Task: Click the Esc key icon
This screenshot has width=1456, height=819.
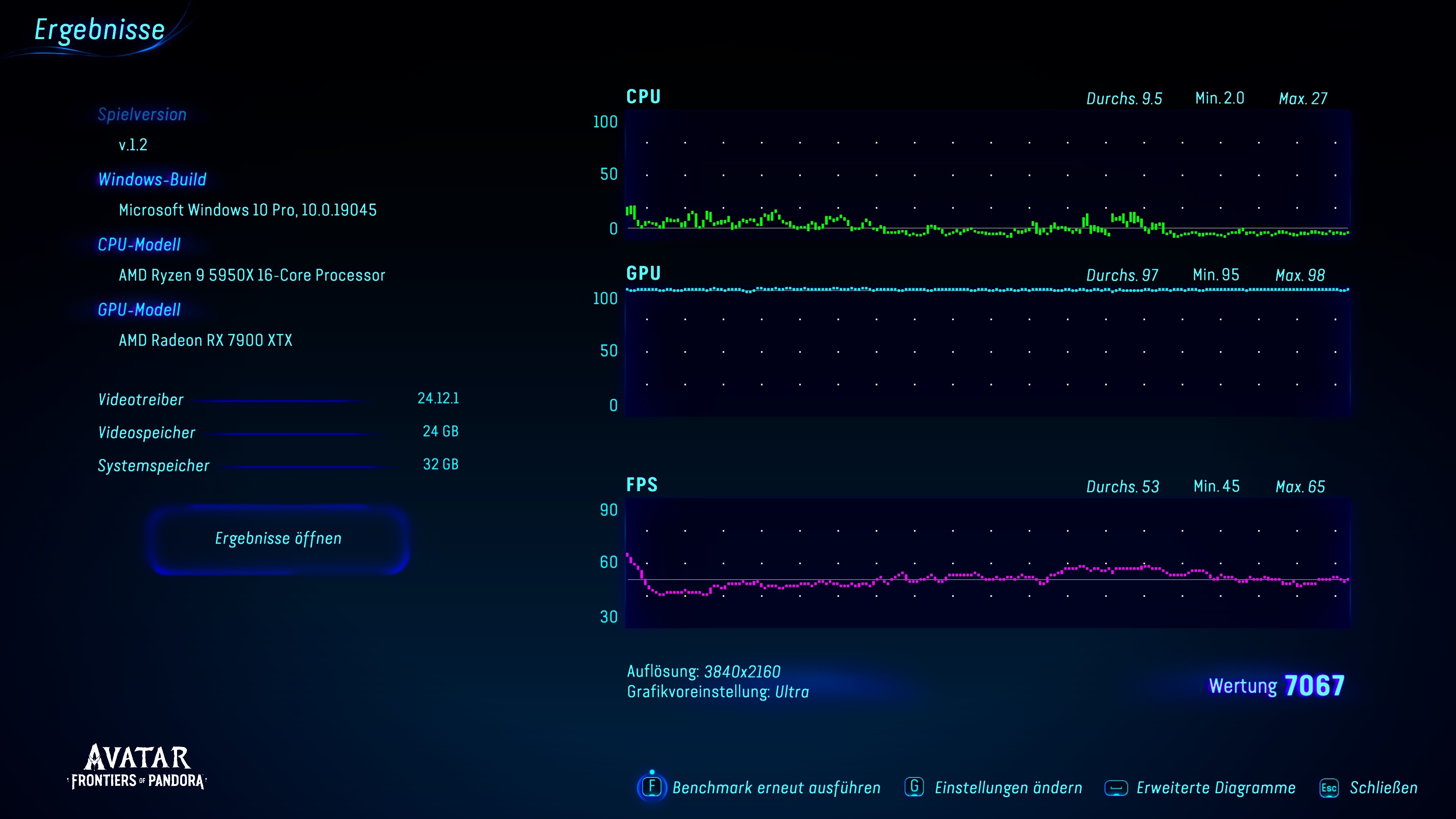Action: point(1329,788)
